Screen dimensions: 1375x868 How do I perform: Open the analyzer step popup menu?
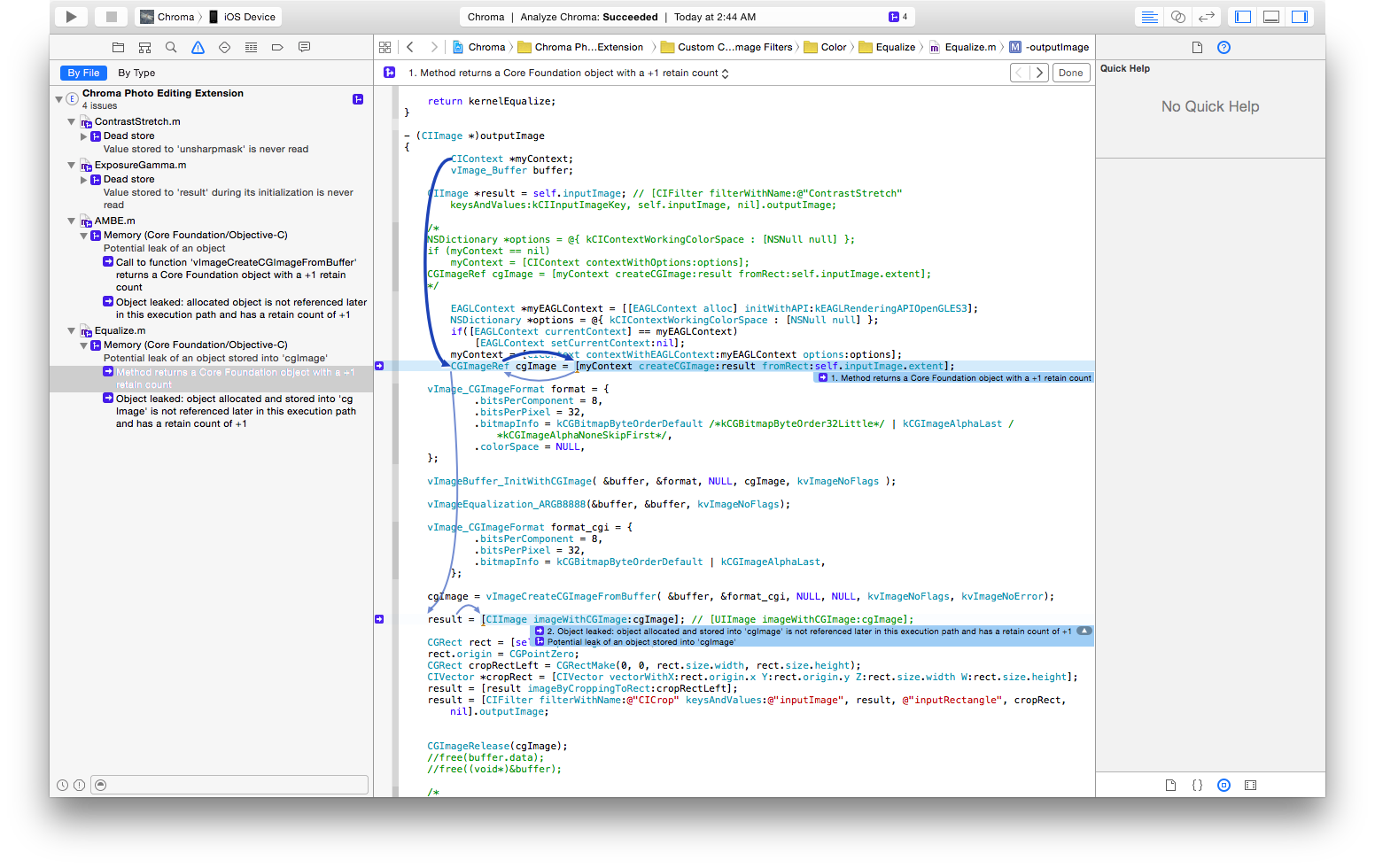pyautogui.click(x=568, y=73)
